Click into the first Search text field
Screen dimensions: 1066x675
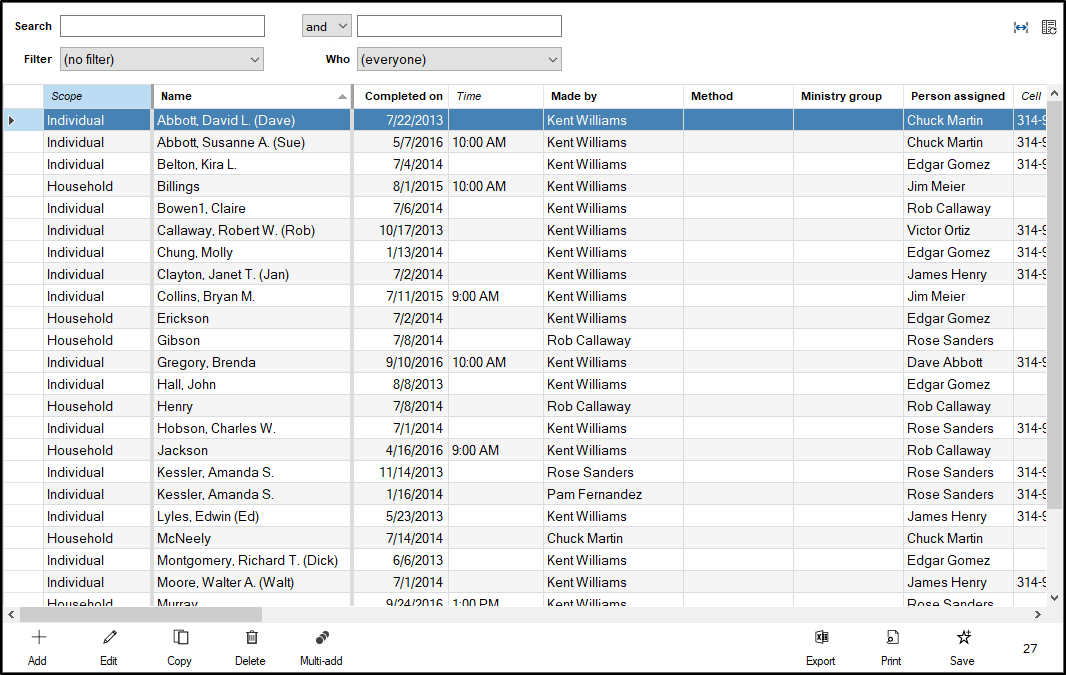click(162, 27)
